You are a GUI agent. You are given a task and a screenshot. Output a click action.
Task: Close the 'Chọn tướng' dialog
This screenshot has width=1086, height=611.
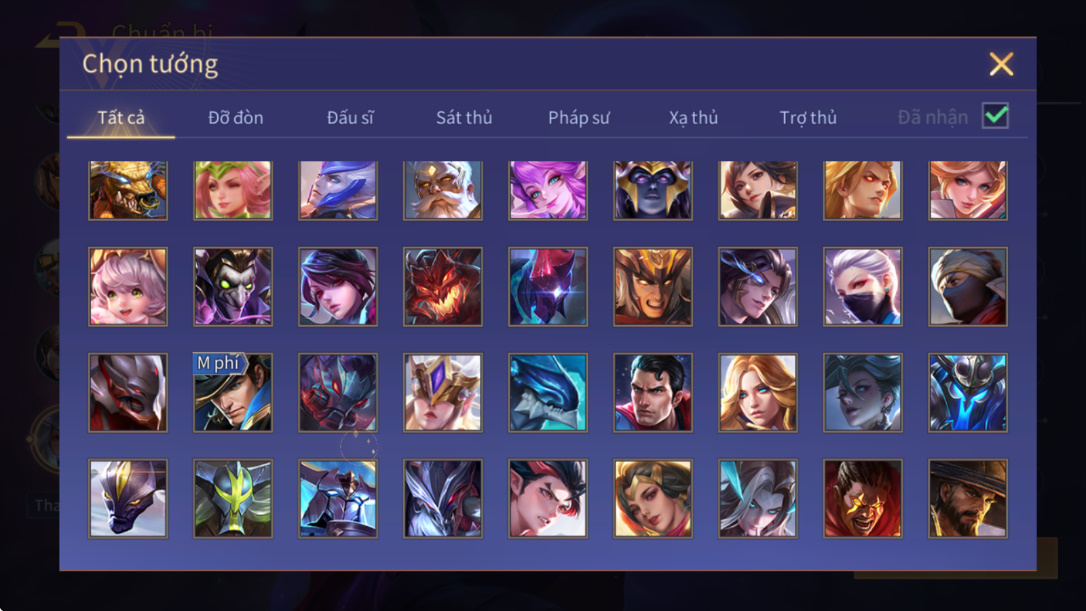tap(1001, 64)
